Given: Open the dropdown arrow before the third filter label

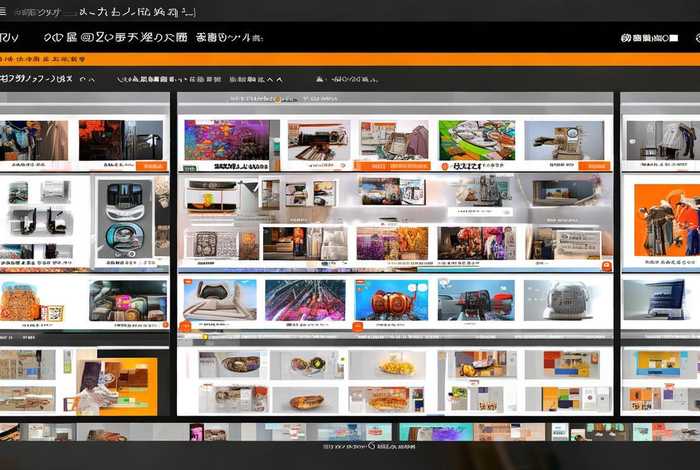Looking at the screenshot, I should click(320, 78).
